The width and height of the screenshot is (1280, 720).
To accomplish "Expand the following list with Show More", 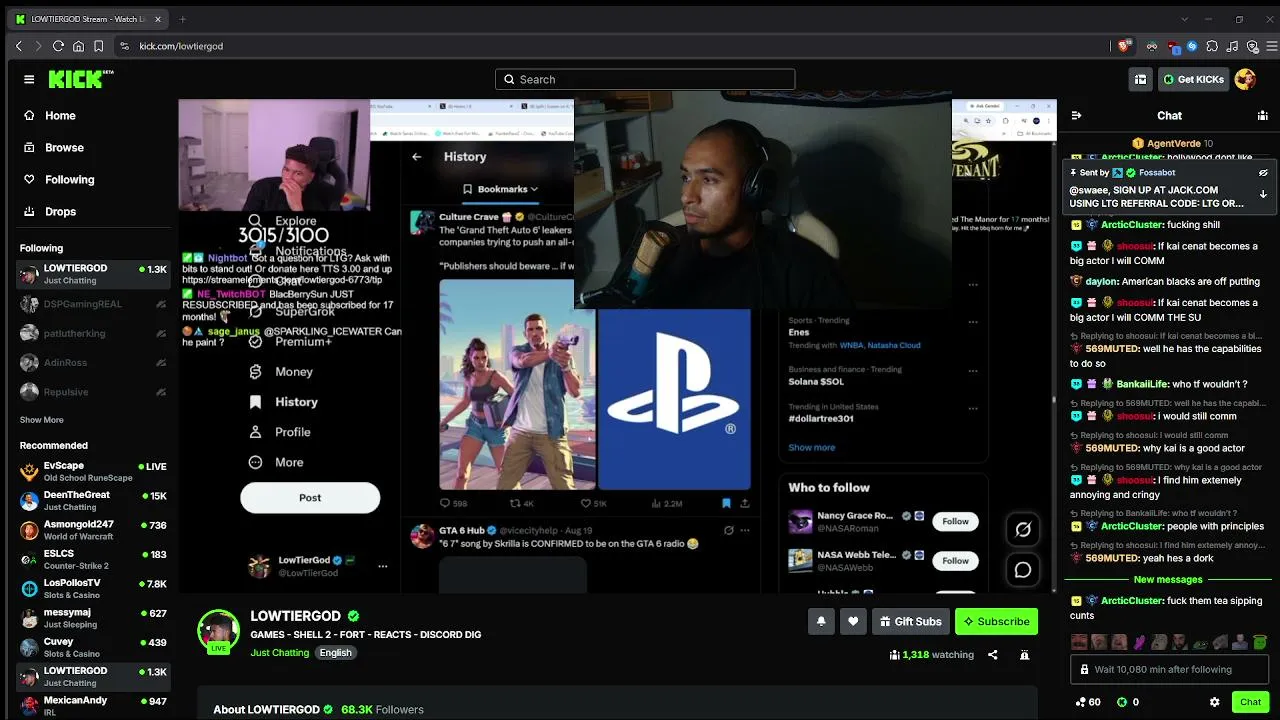I will [x=42, y=420].
